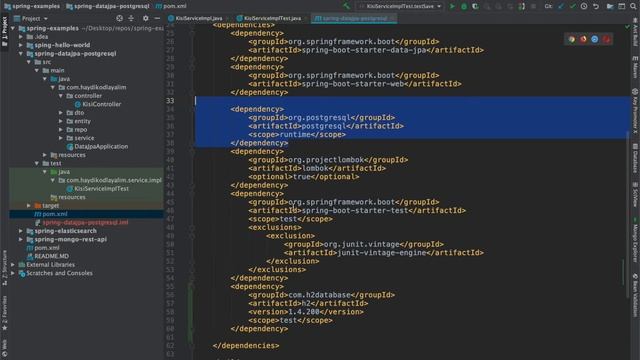Expand the spring-elasticsearch module arrow
This screenshot has height=360, width=640.
21,231
